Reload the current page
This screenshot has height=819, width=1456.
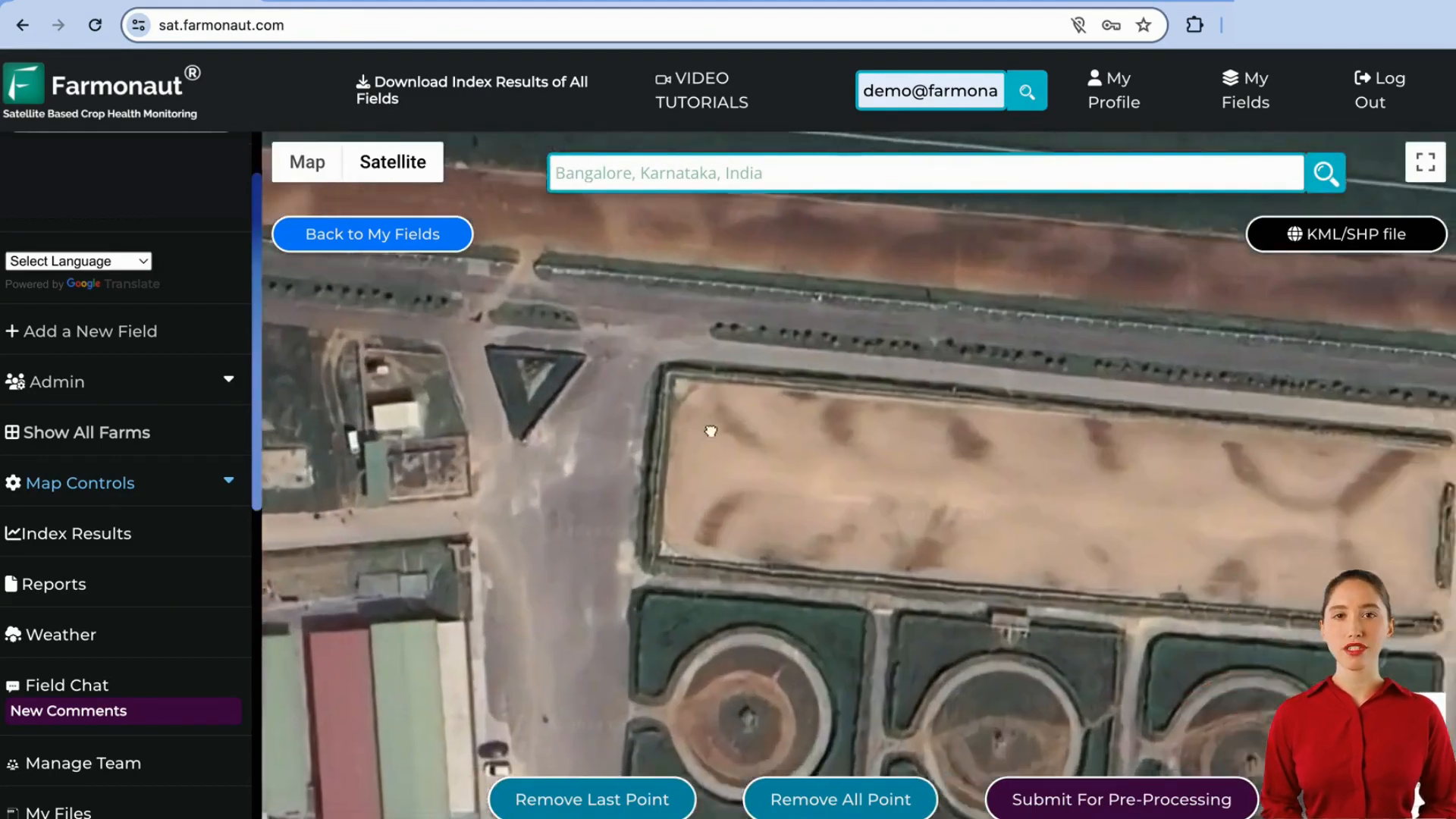coord(95,25)
